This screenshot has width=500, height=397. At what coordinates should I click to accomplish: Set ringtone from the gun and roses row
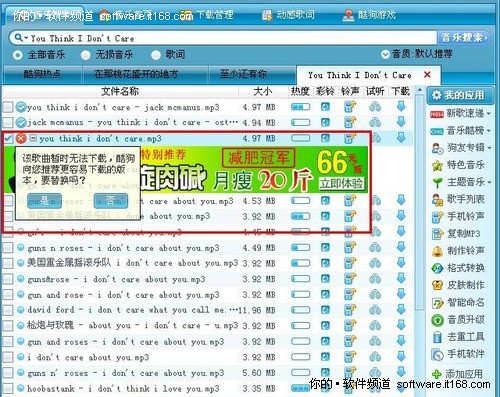[350, 341]
